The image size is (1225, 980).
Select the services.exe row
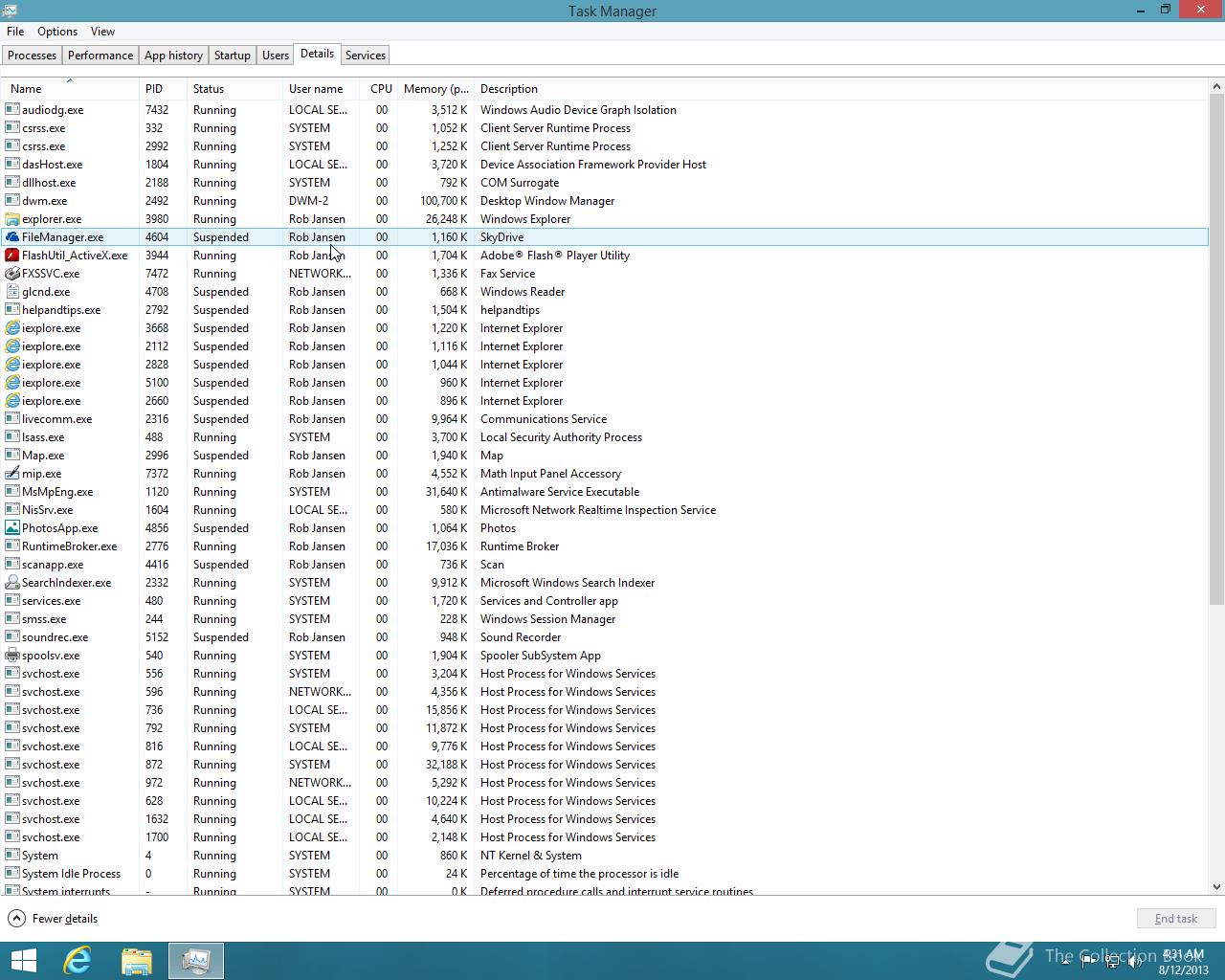click(605, 600)
